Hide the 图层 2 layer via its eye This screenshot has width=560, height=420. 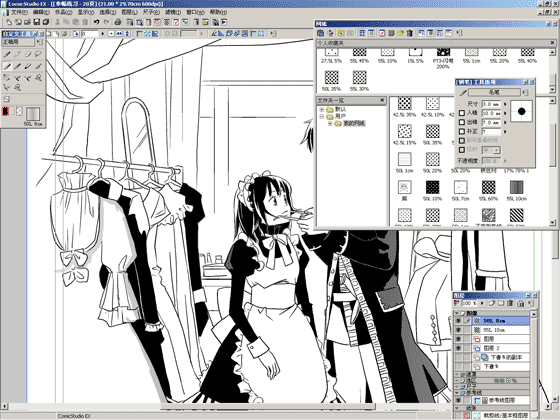pos(458,348)
